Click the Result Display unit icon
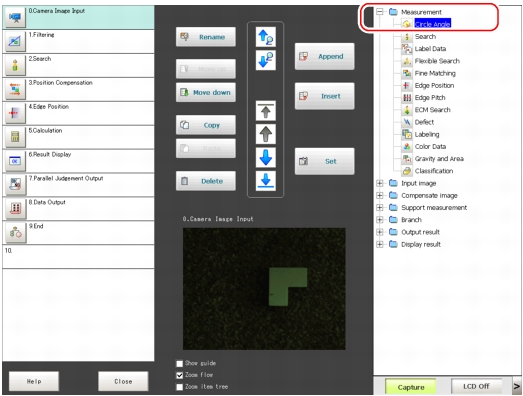The height and width of the screenshot is (396, 523). coord(15,161)
